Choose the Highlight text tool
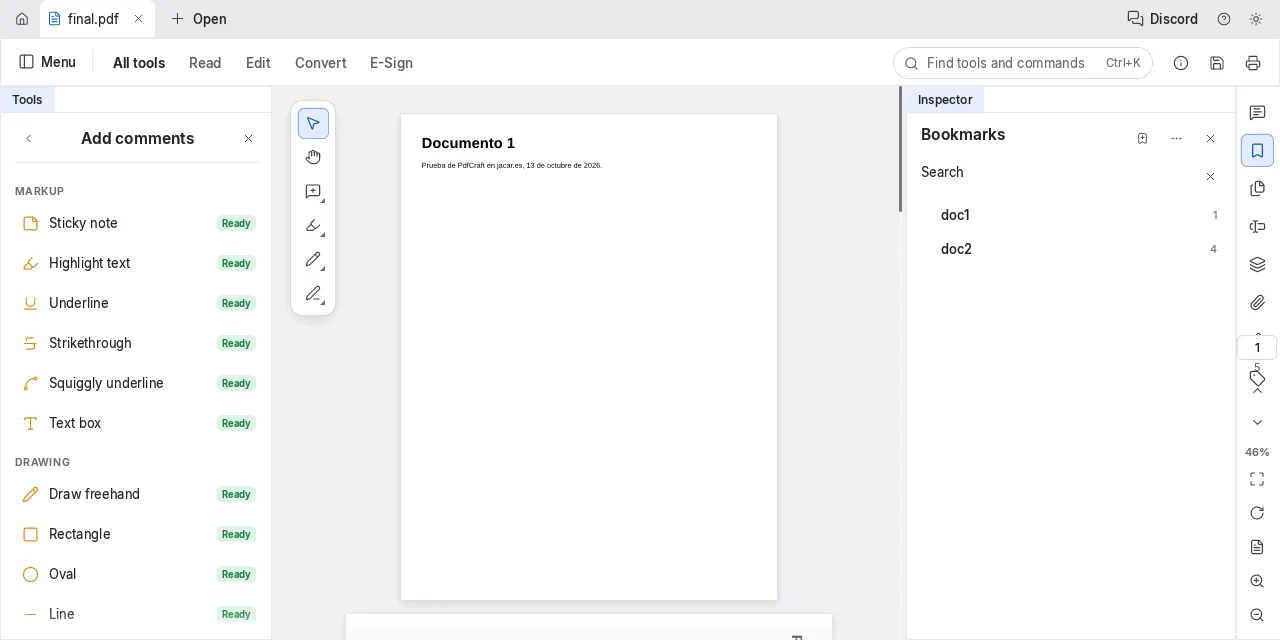This screenshot has height=640, width=1280. tap(137, 263)
